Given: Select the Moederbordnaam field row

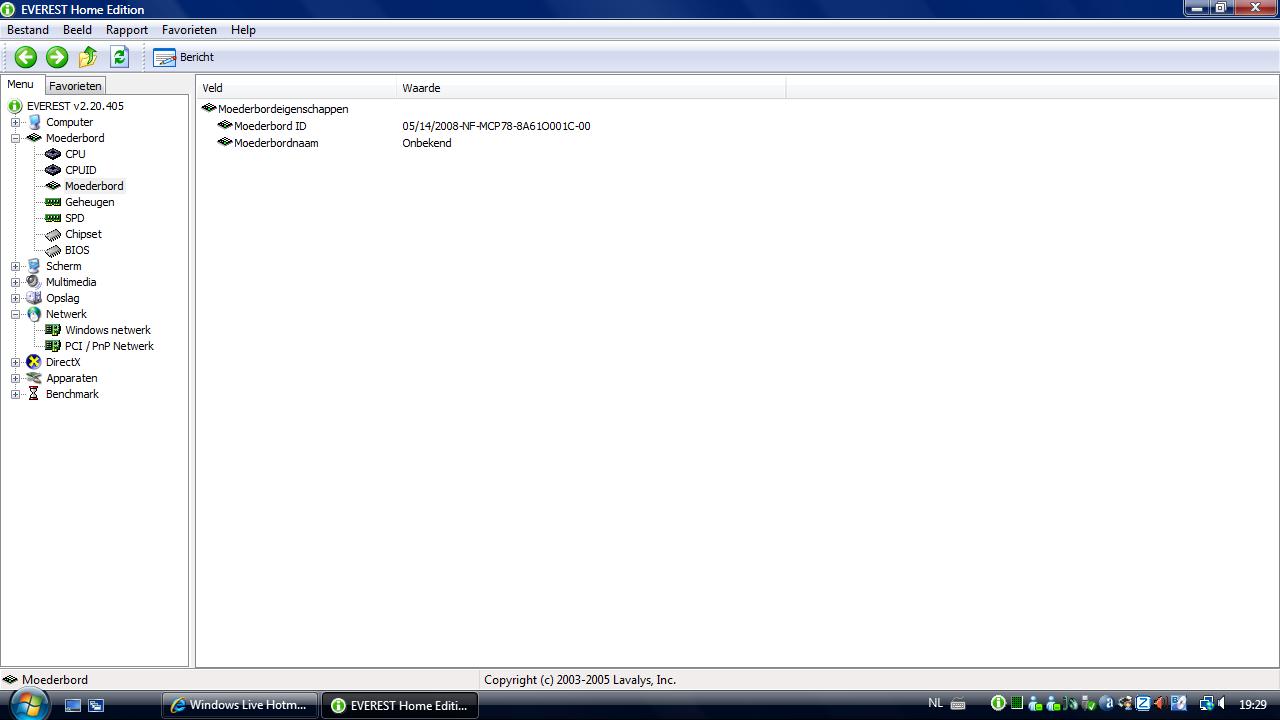Looking at the screenshot, I should (268, 143).
